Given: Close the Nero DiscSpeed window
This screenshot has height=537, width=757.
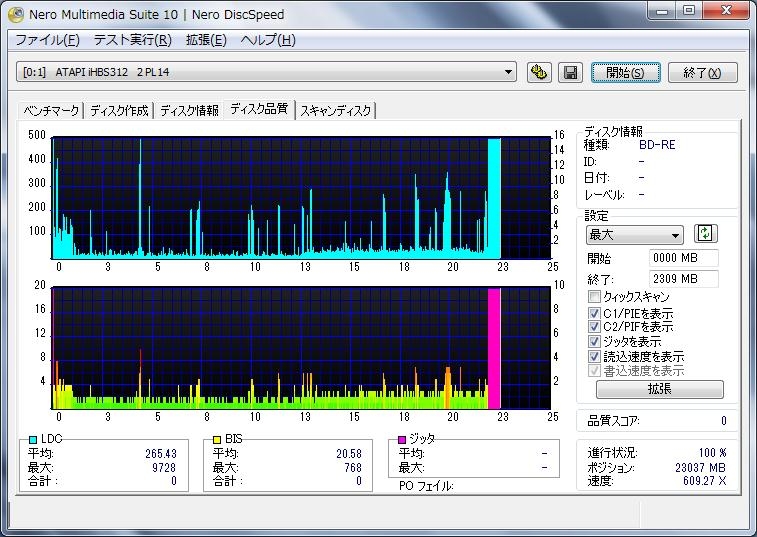Looking at the screenshot, I should 726,11.
